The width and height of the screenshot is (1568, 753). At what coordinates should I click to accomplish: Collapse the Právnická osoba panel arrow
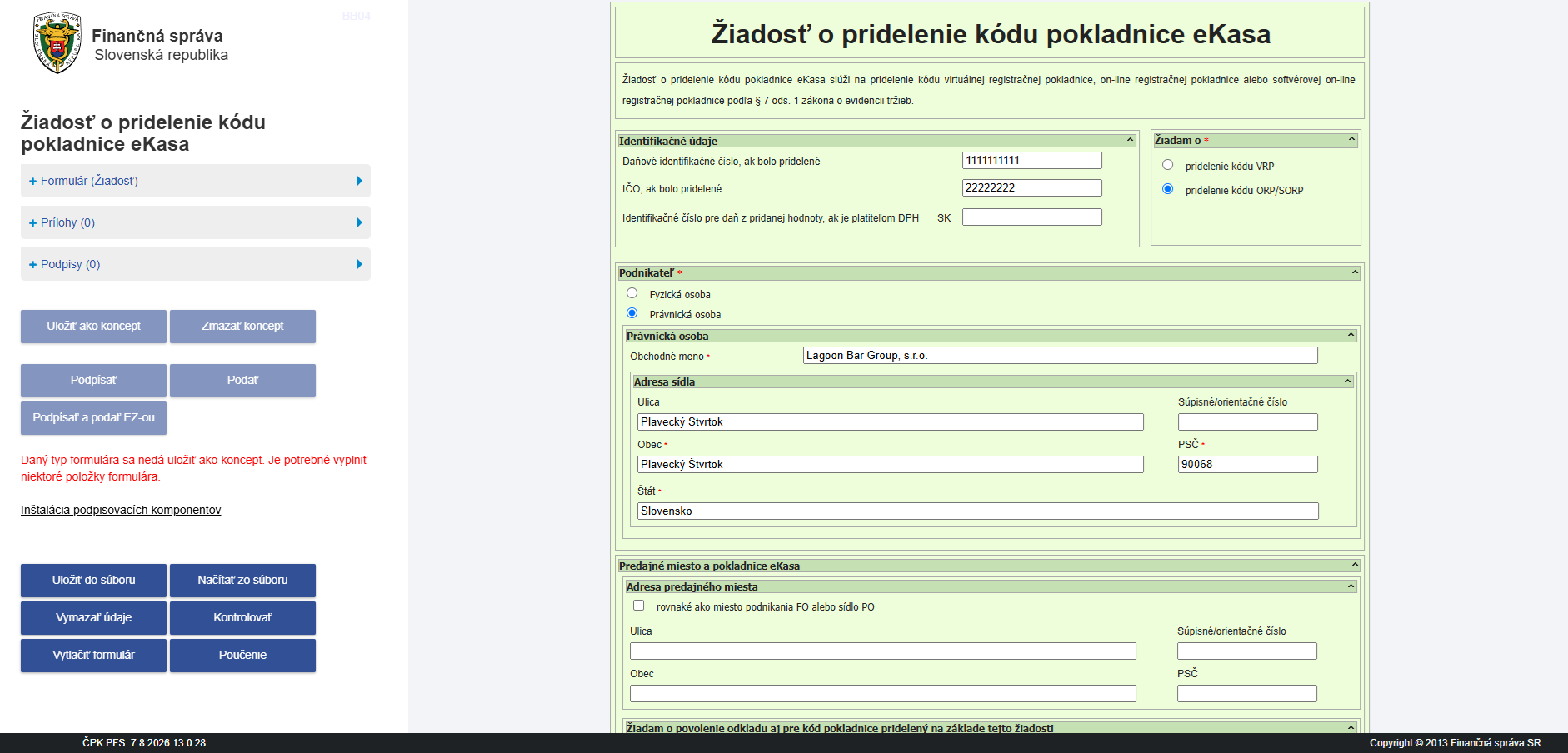pyautogui.click(x=1351, y=335)
